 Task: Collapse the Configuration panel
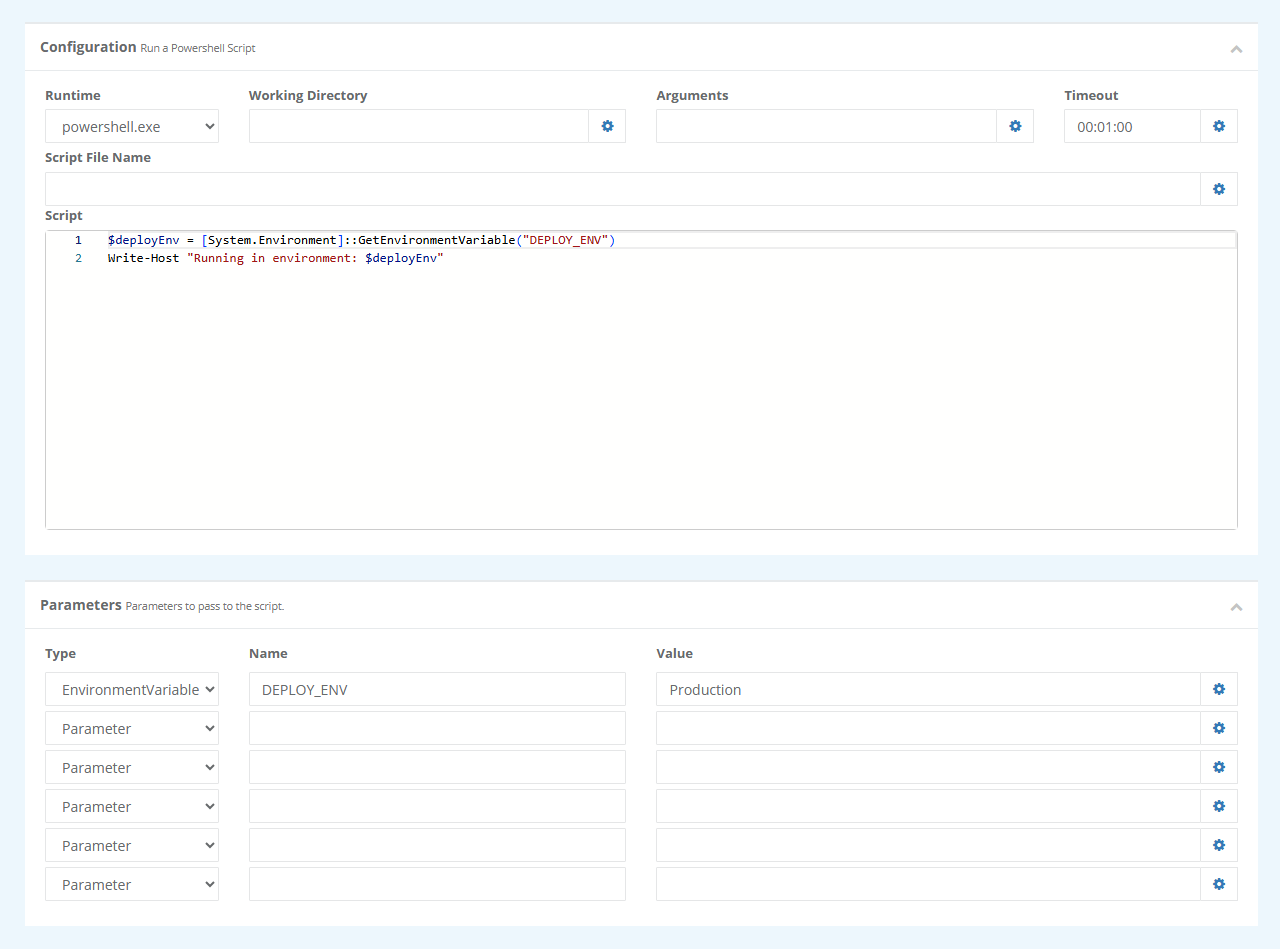point(1236,48)
